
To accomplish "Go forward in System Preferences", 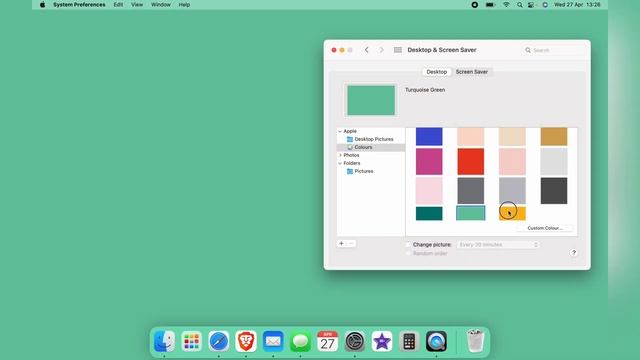I will [x=381, y=50].
